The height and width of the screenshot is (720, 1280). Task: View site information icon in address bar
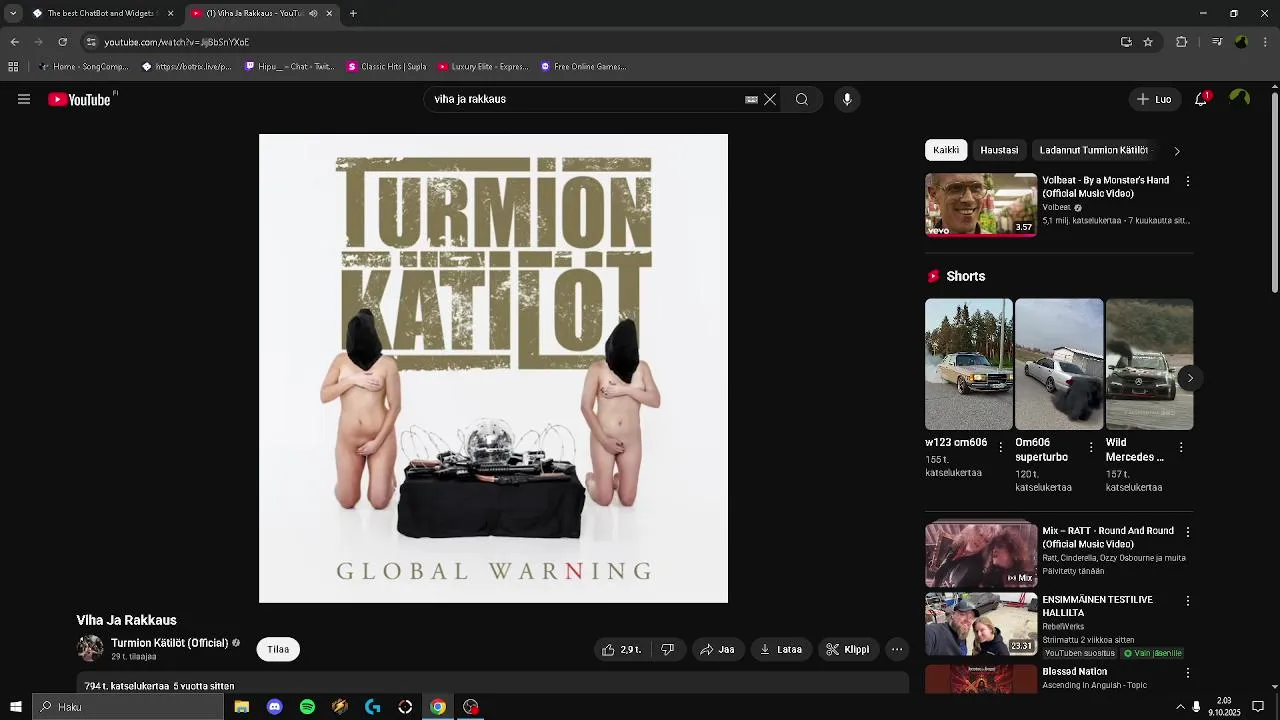[91, 42]
